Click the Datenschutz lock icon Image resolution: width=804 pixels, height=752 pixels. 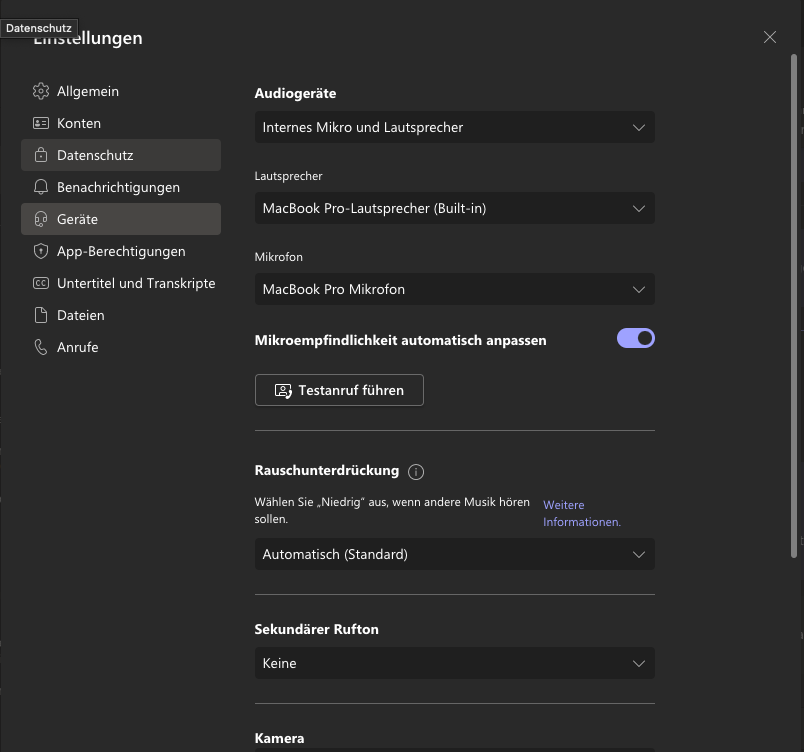[x=41, y=155]
